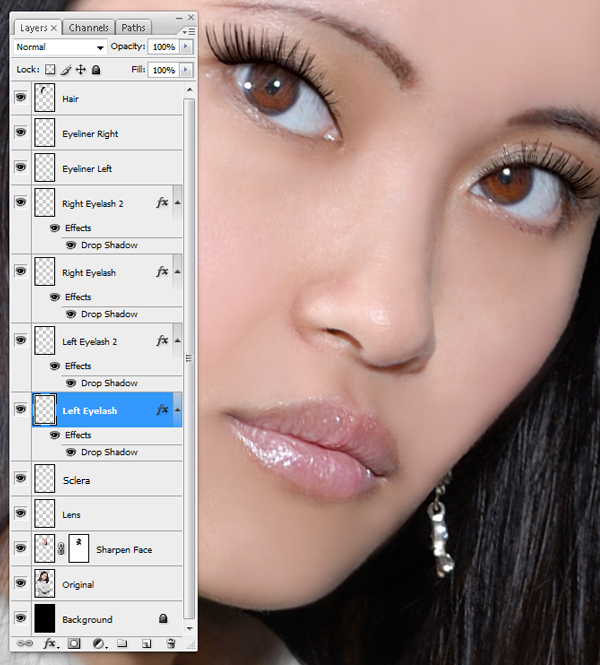600x665 pixels.
Task: Click the Layers panel scrollbar thumb
Action: (190, 358)
